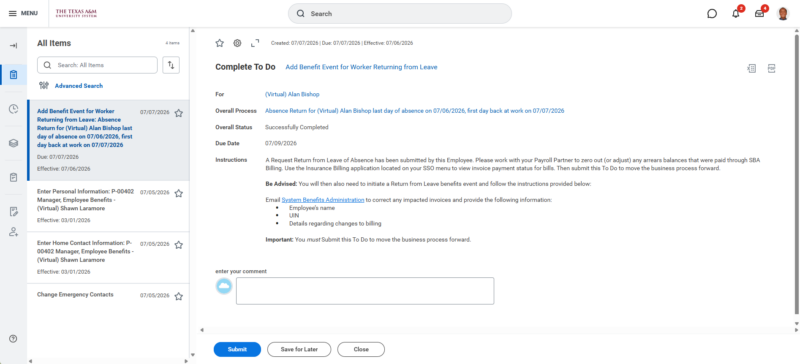Open the archive clock icon in sidebar
800x364 pixels.
13,109
